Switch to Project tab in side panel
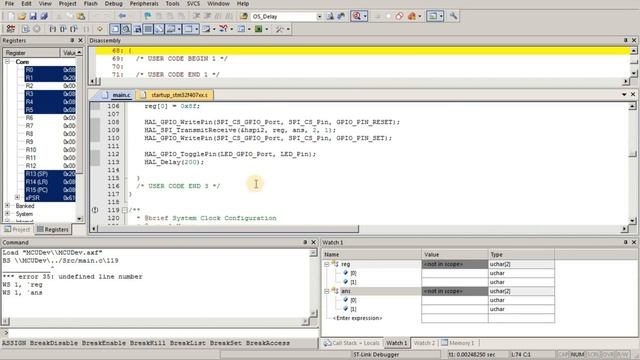The width and height of the screenshot is (640, 360). (x=17, y=229)
